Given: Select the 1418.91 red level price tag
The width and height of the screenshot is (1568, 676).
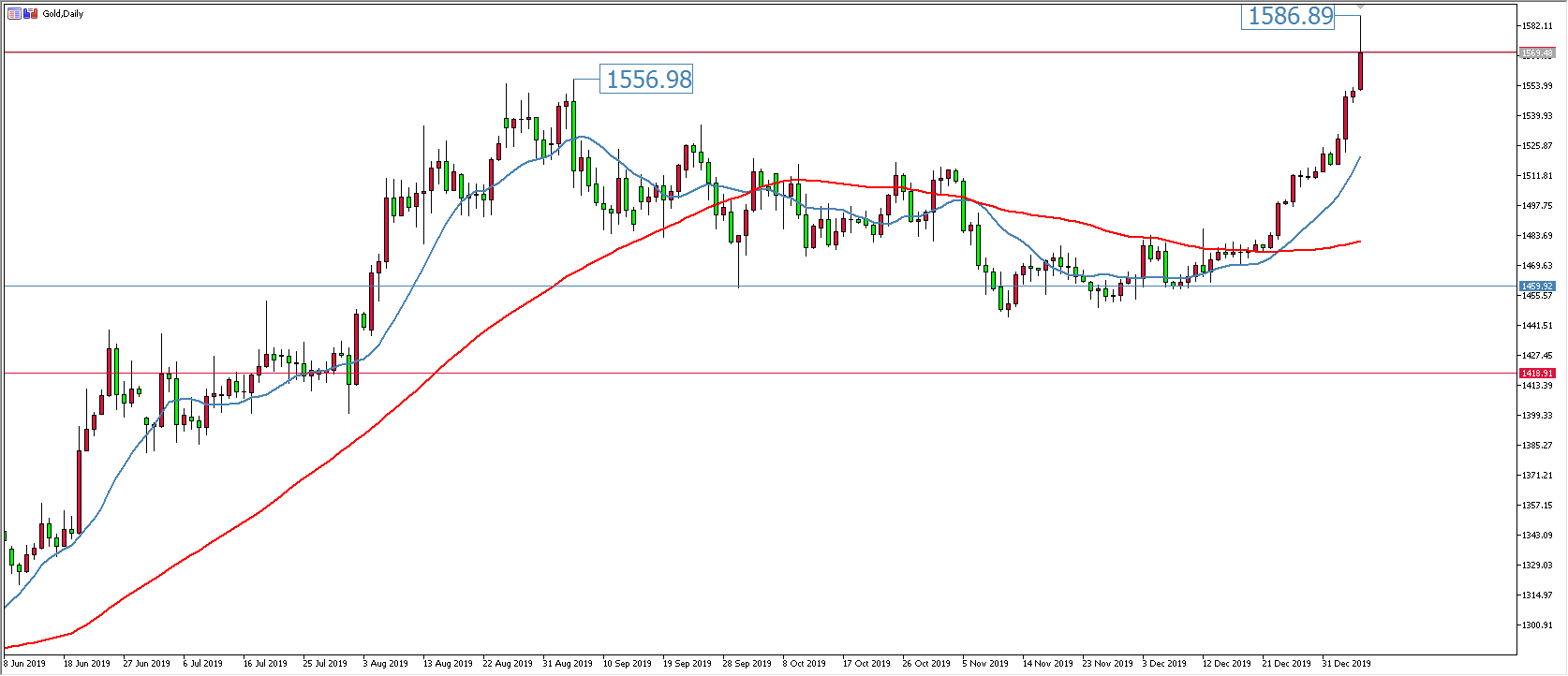Looking at the screenshot, I should (x=1537, y=374).
